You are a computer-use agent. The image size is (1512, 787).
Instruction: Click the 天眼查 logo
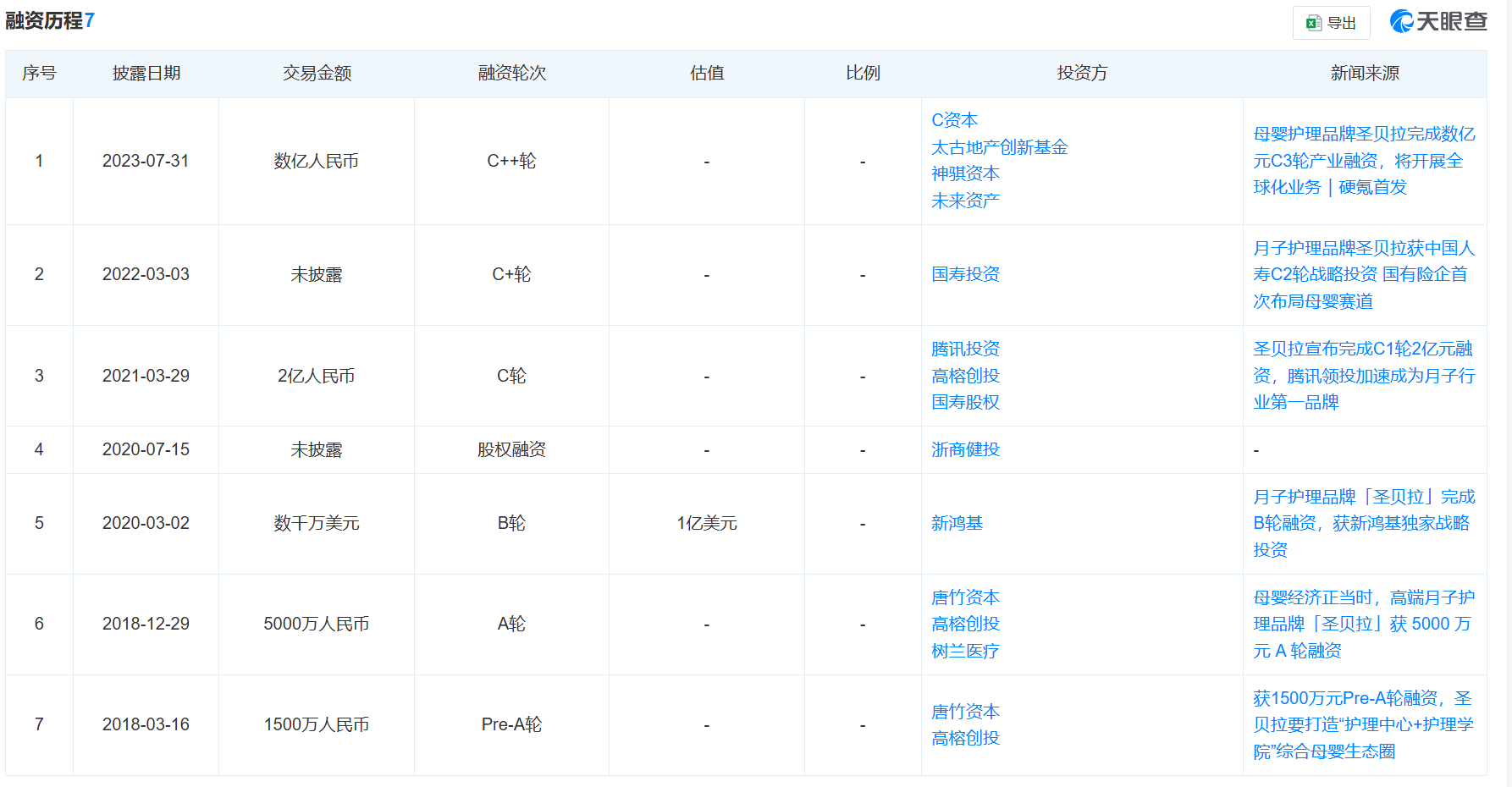click(x=1438, y=21)
